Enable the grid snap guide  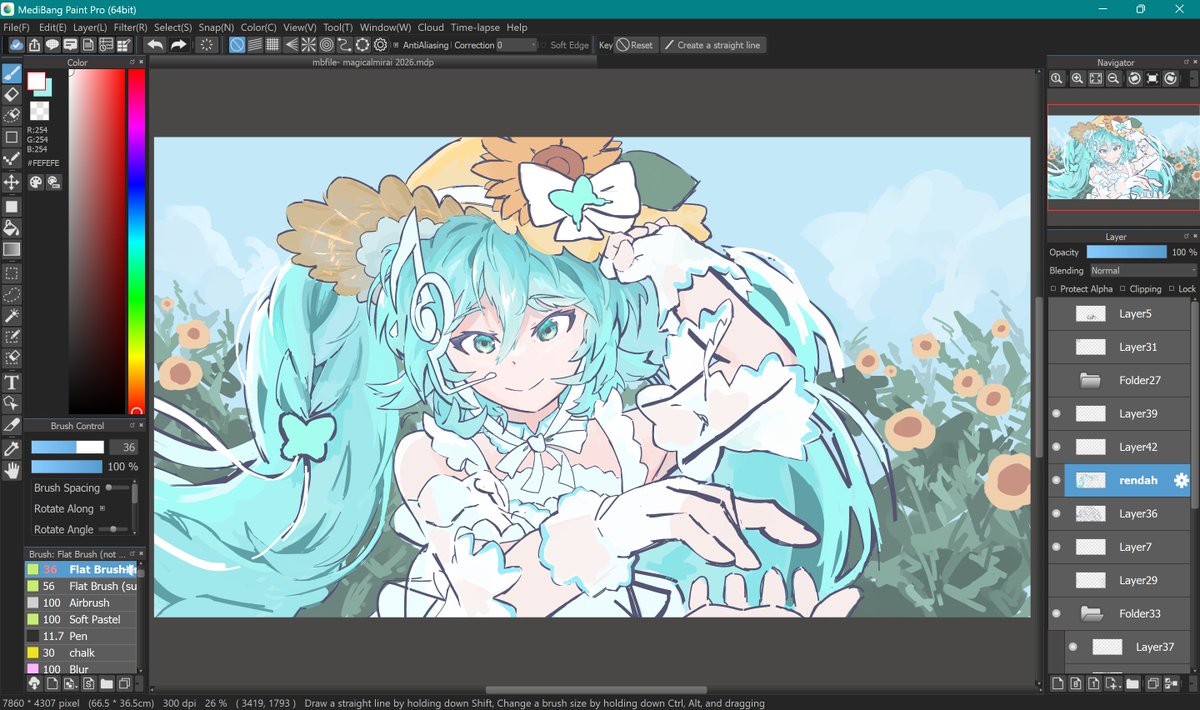tap(272, 45)
